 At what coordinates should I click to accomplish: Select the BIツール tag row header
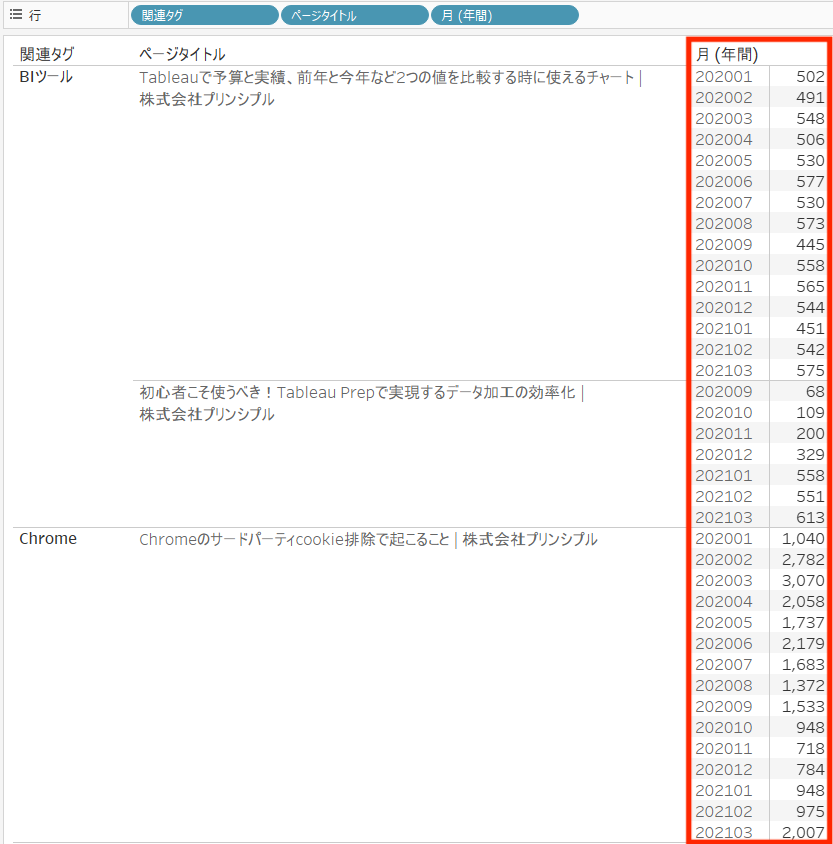[x=46, y=76]
